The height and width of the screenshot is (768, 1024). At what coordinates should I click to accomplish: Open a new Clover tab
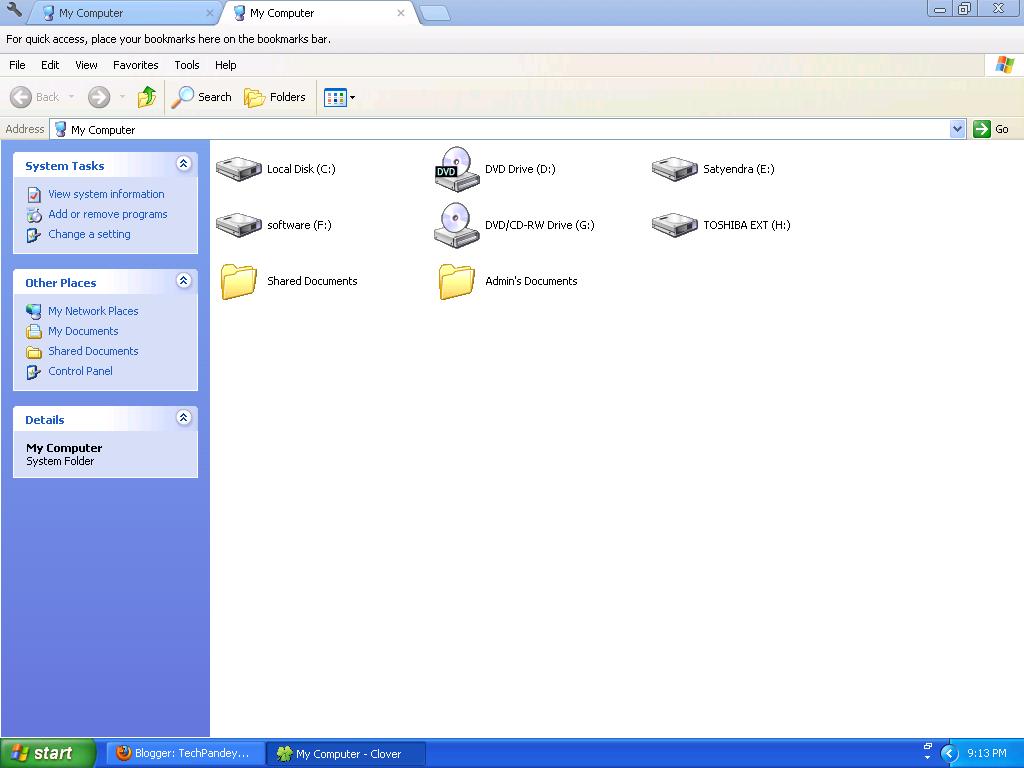(434, 14)
